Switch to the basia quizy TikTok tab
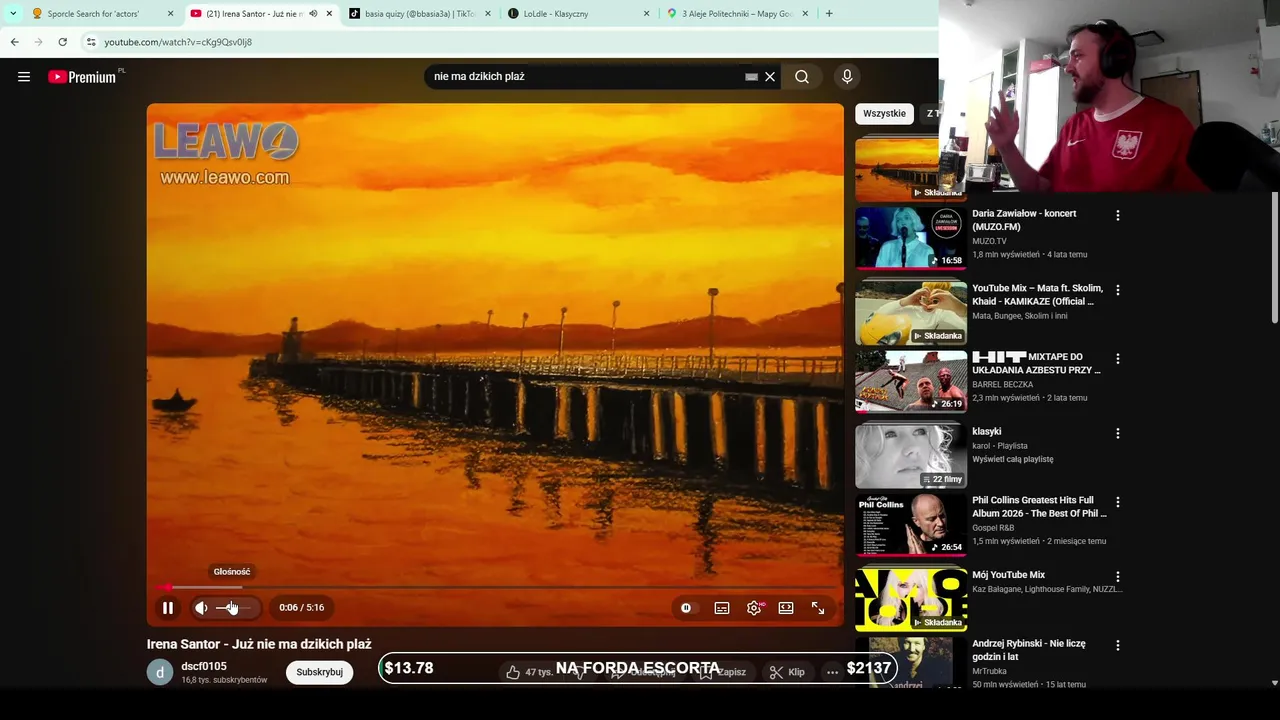 coord(419,14)
